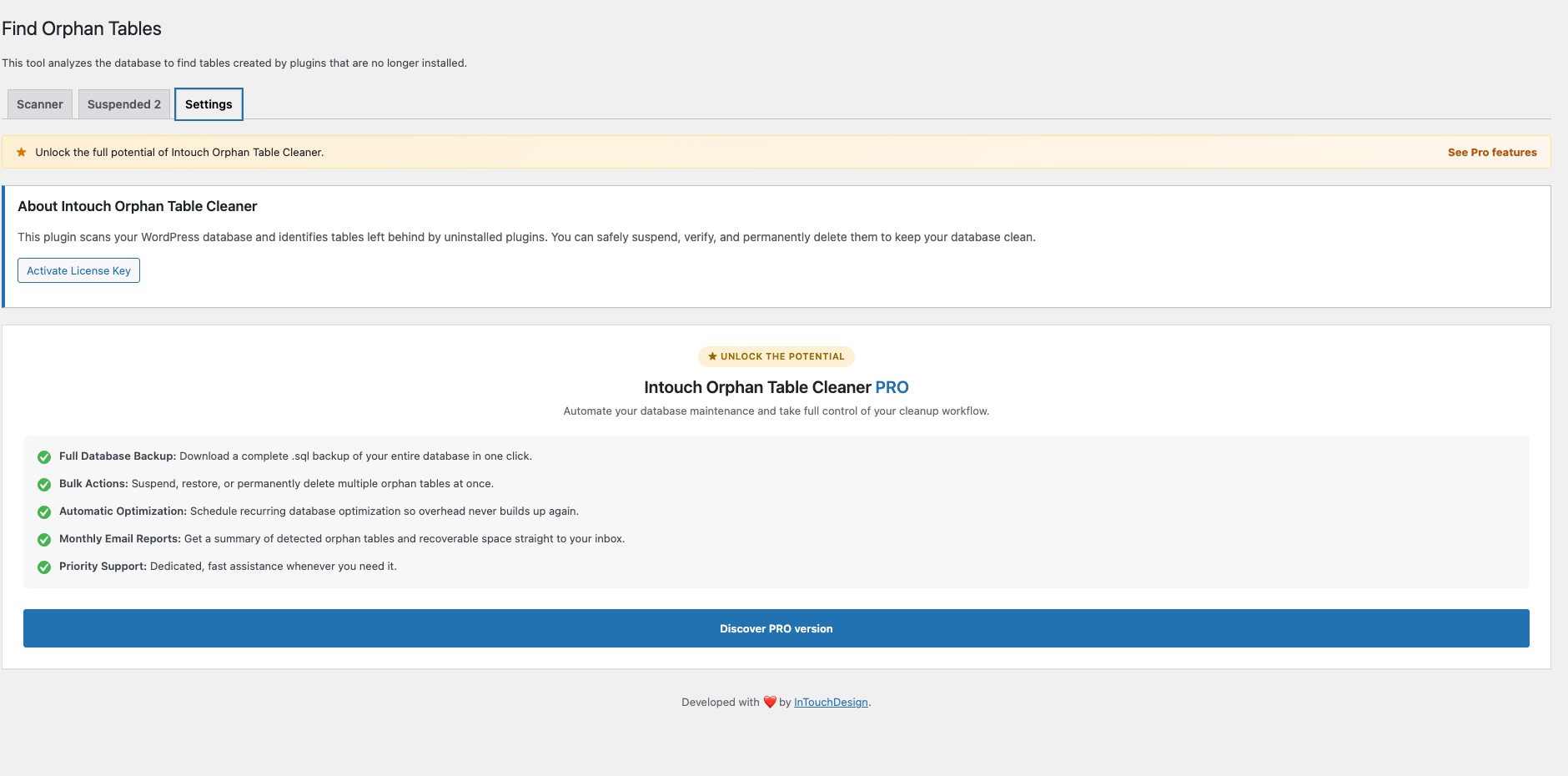Click the 'Unlock the full potential' notice text

point(179,153)
